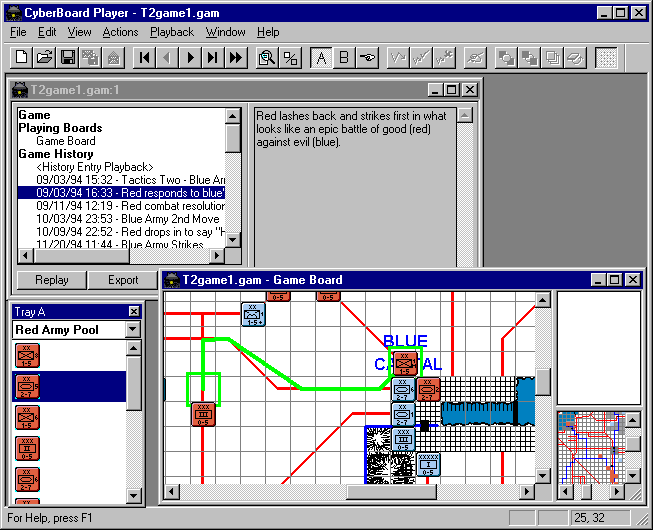Click the play next move arrow

[x=190, y=57]
